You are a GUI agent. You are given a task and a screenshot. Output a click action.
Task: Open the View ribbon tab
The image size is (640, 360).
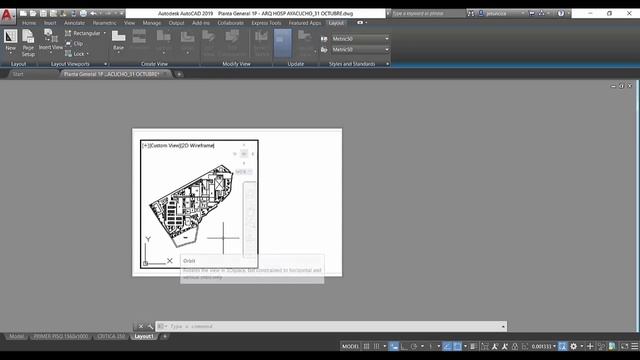[129, 23]
